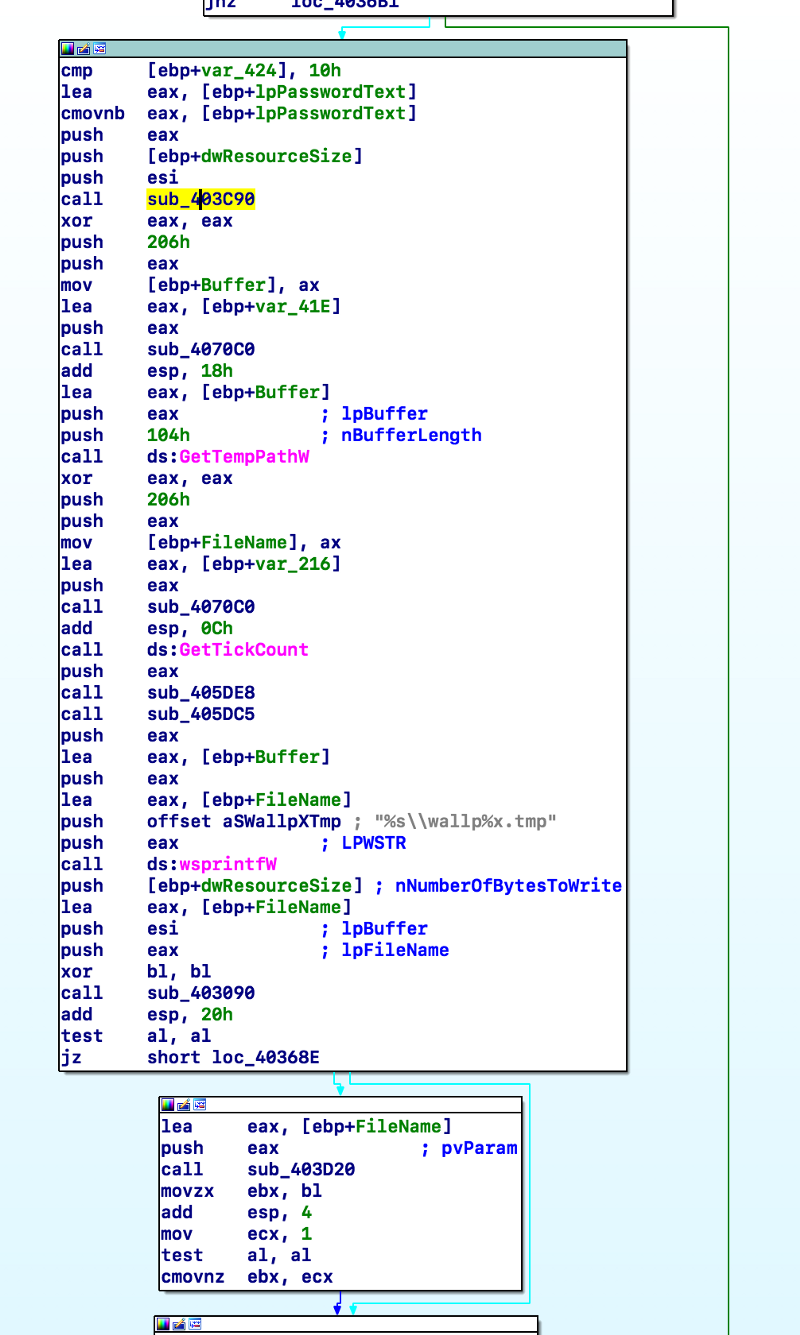Click the LPWSTR comment
The image size is (800, 1335).
point(374,843)
